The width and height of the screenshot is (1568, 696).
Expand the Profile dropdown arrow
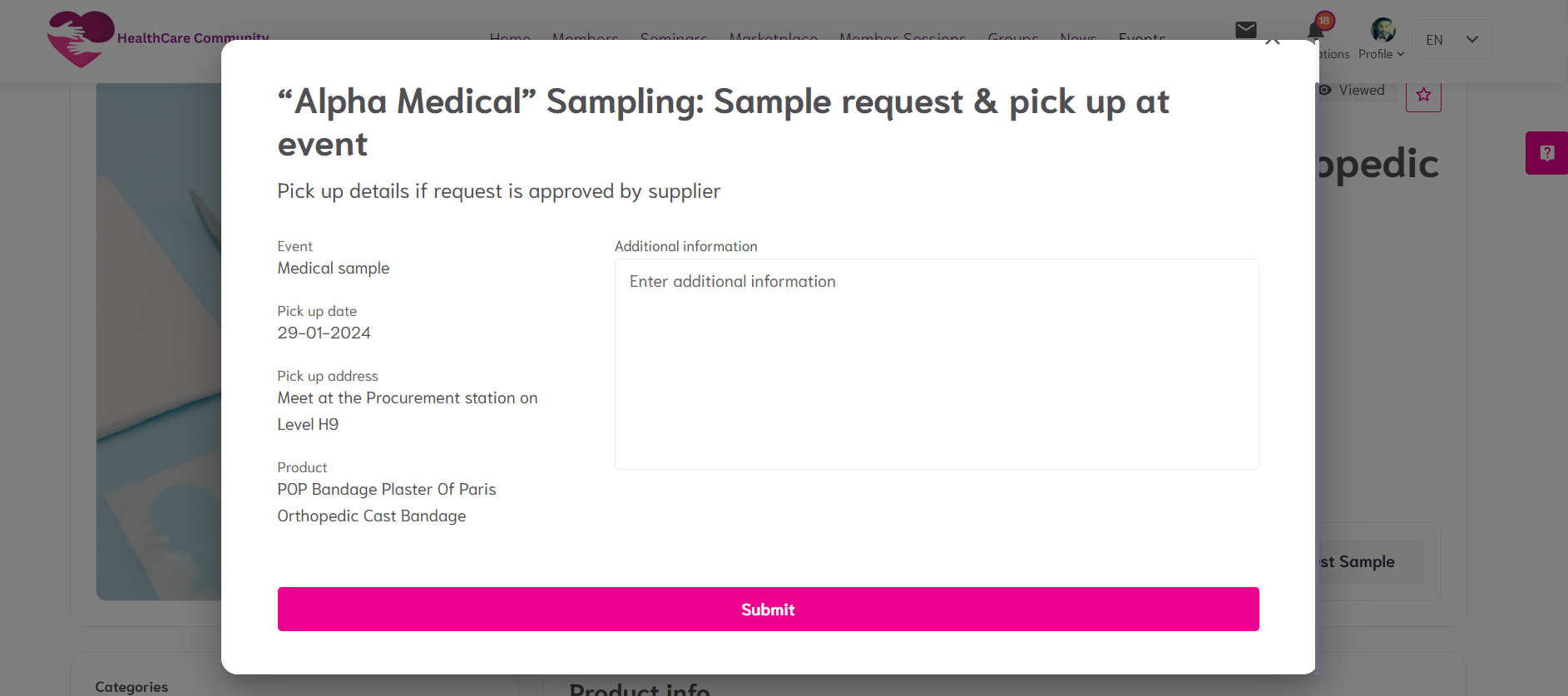[x=1401, y=54]
